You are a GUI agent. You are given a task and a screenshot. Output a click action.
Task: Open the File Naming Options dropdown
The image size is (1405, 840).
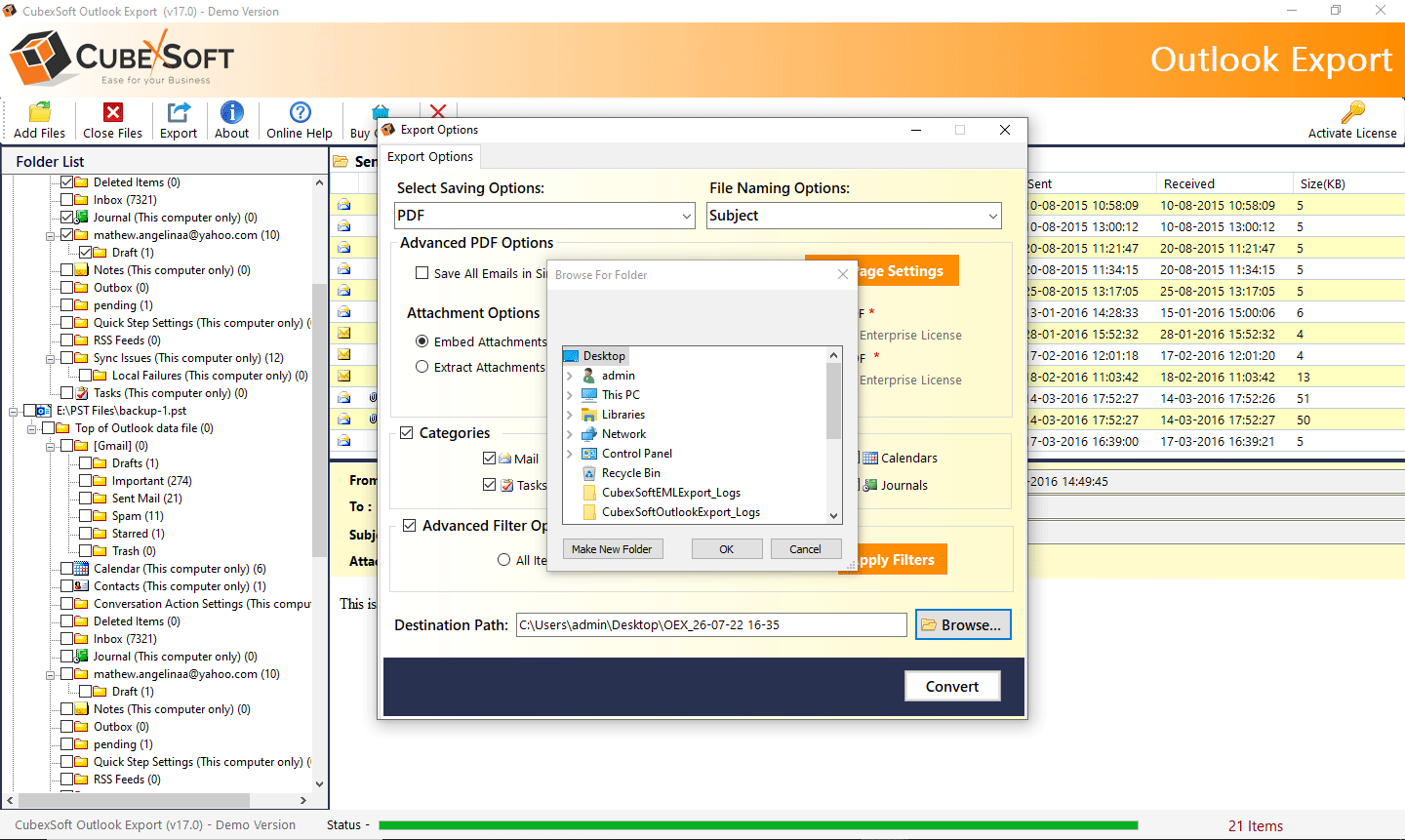pos(854,216)
